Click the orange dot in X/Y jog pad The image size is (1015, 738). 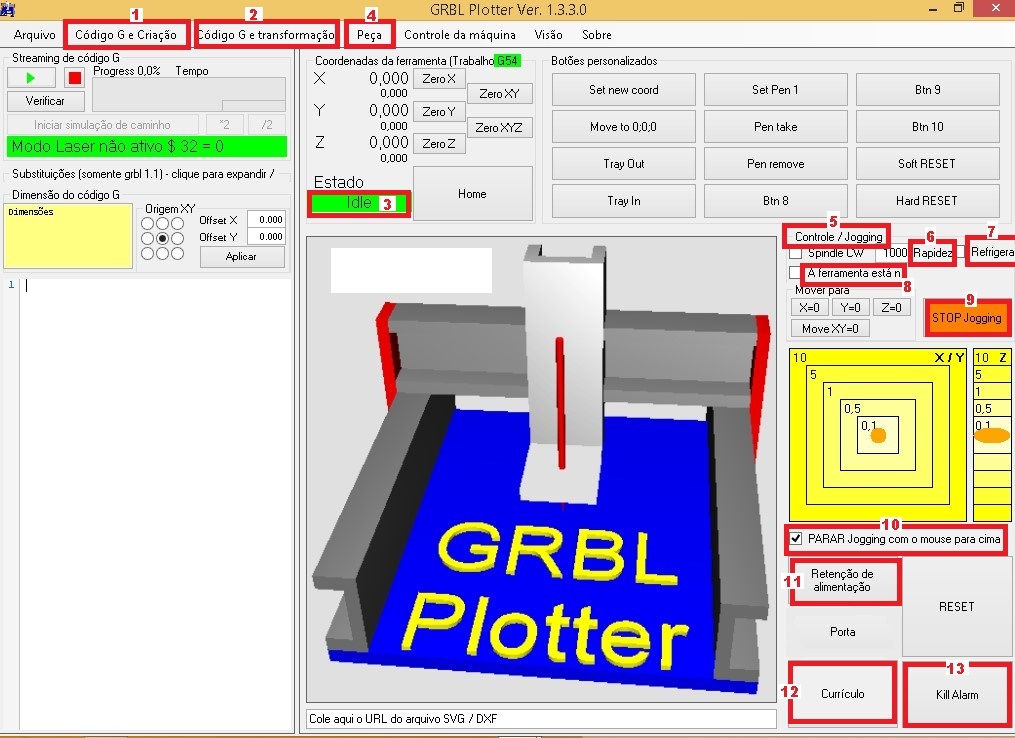pyautogui.click(x=878, y=436)
